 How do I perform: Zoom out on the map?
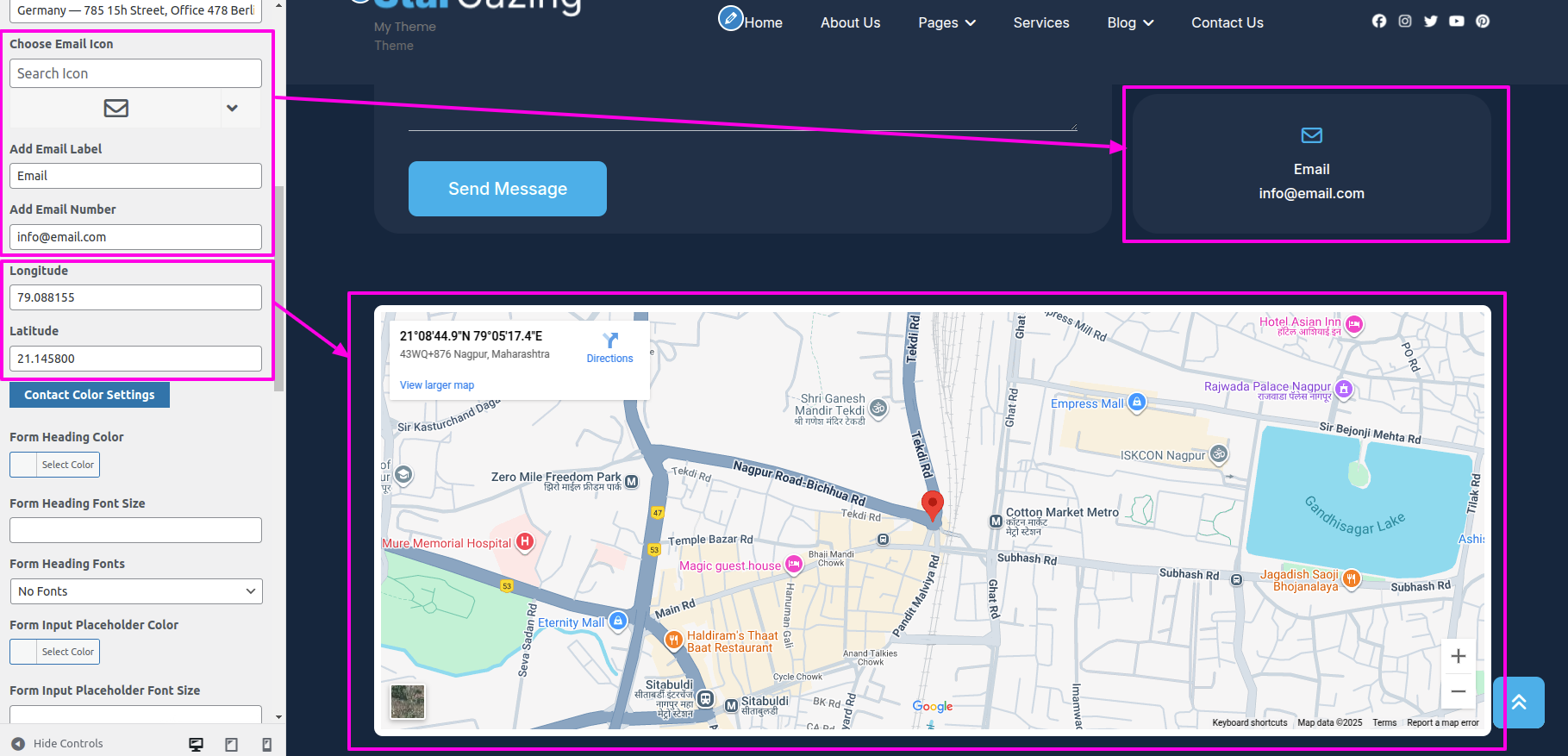(x=1459, y=691)
